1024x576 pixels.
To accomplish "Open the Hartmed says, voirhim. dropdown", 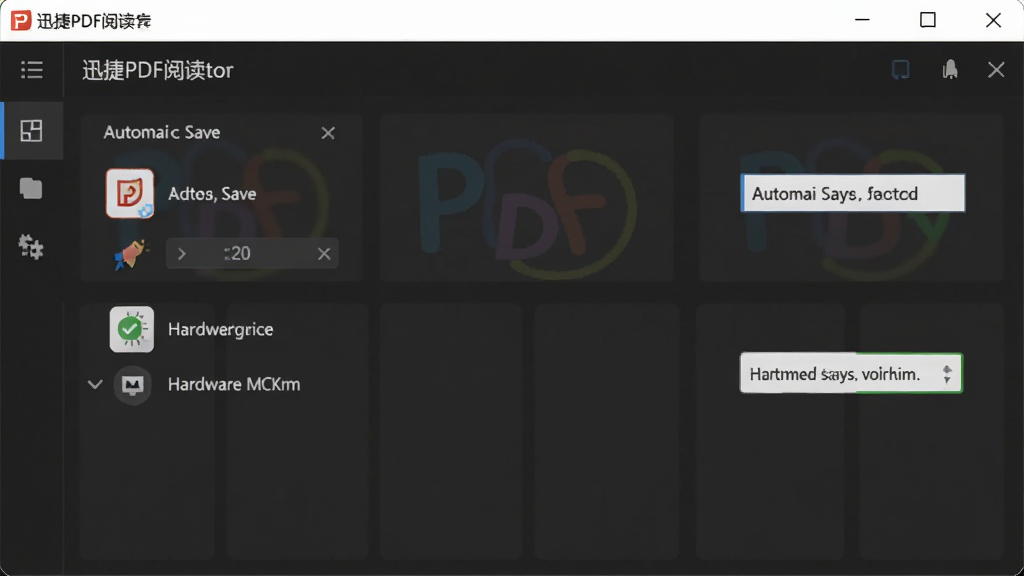I will click(x=851, y=374).
